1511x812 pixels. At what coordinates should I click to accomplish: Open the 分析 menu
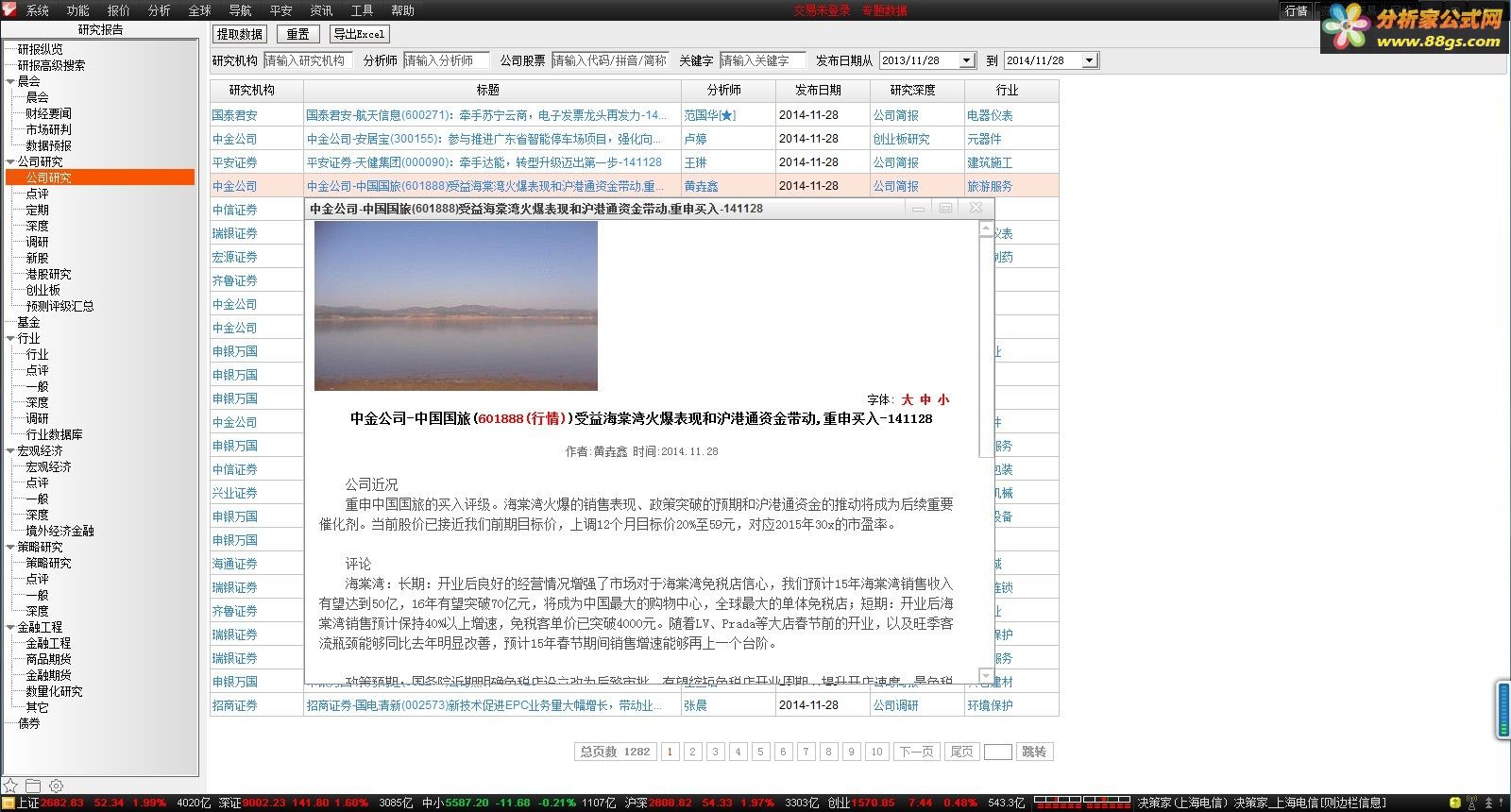coord(160,10)
